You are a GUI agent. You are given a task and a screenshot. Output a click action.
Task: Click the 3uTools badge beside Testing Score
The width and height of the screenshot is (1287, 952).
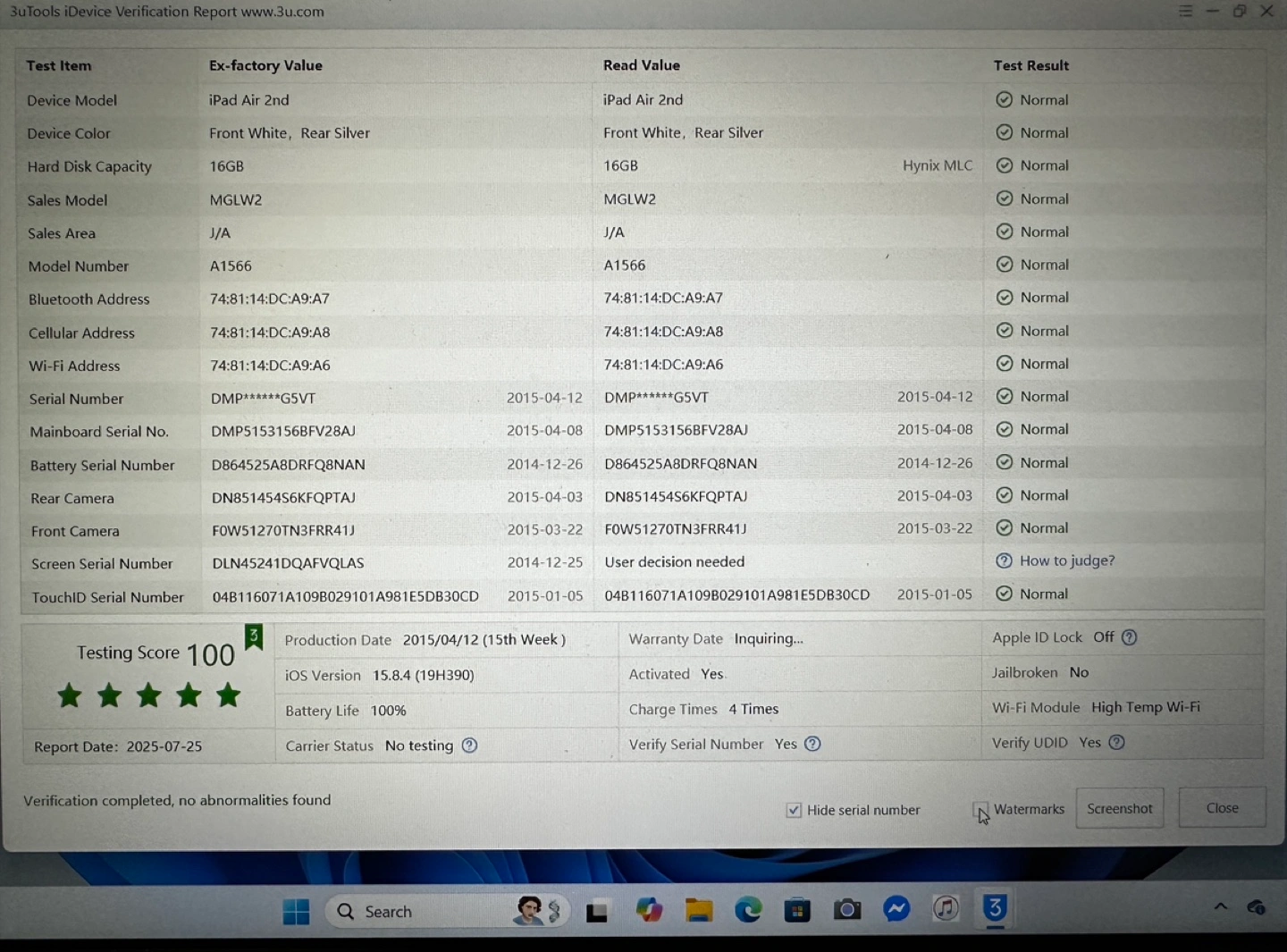point(254,636)
